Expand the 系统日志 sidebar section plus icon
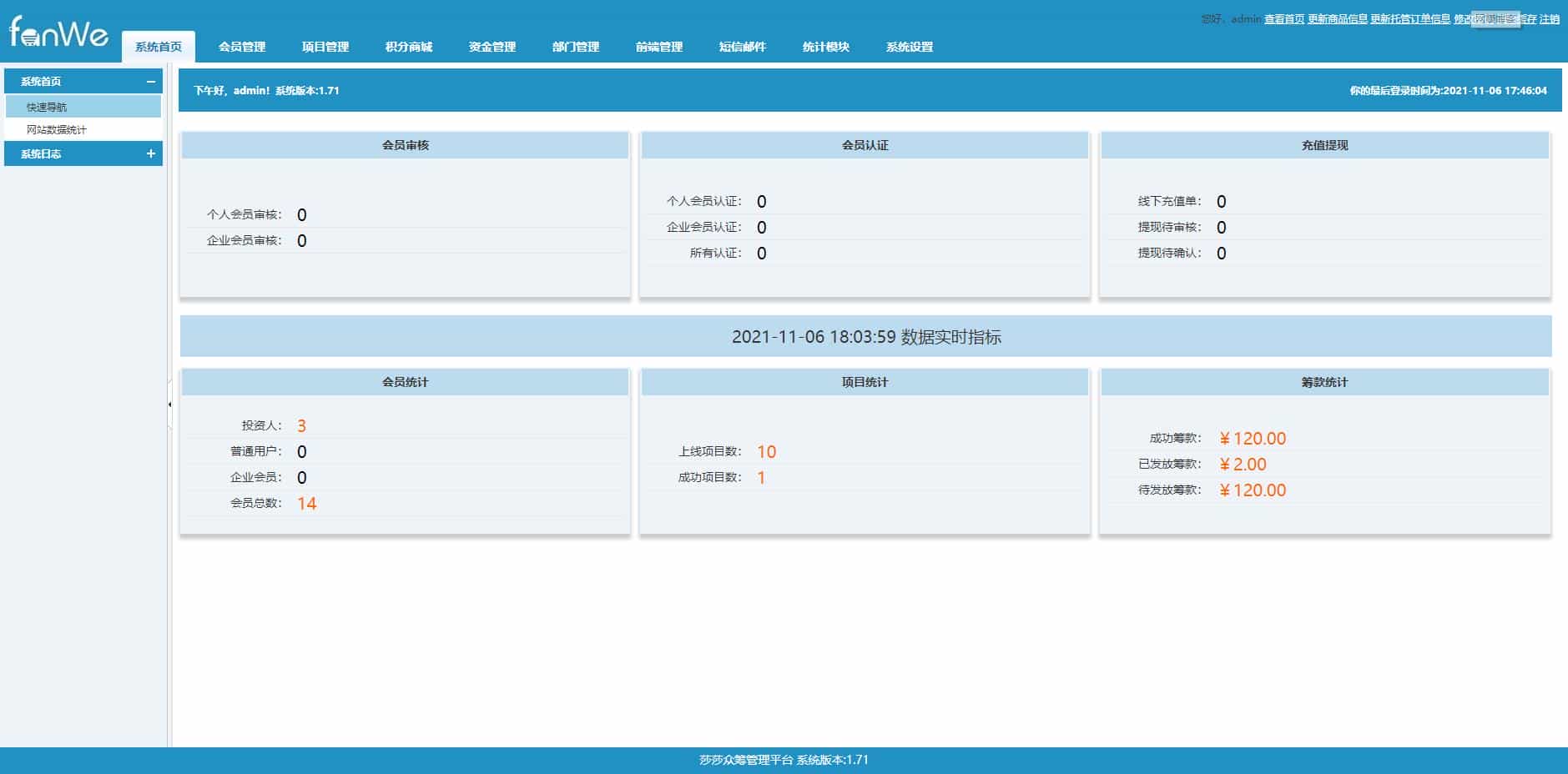The height and width of the screenshot is (774, 1568). coord(150,153)
